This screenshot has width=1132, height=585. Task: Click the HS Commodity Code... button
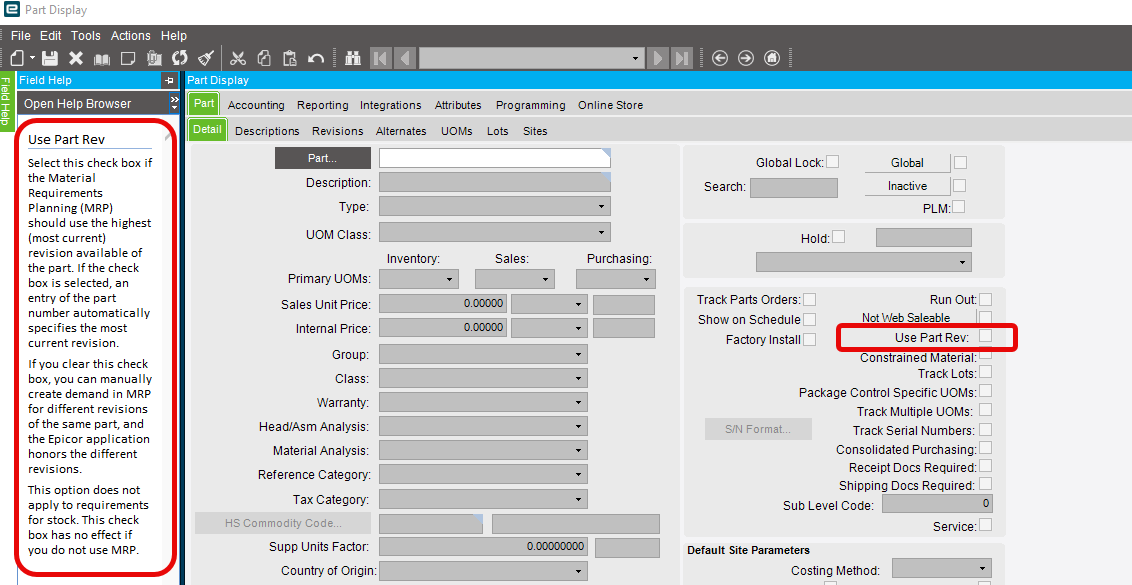(x=283, y=523)
